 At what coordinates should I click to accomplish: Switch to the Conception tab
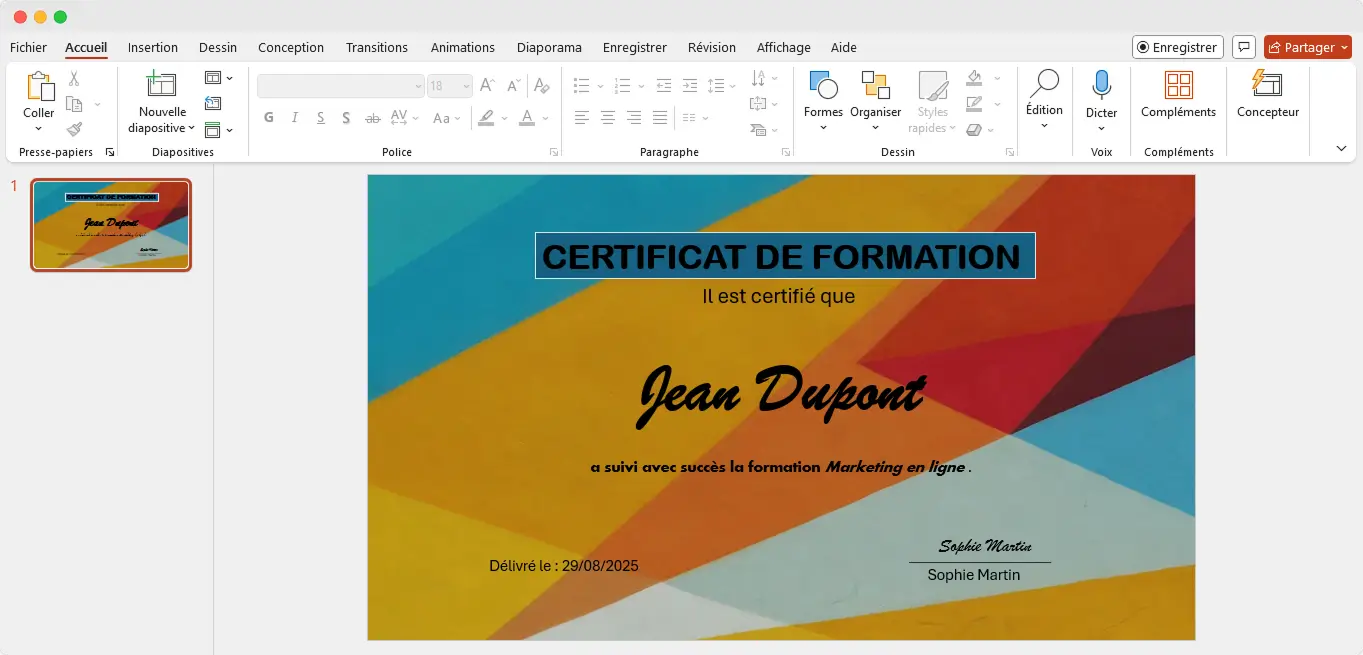point(291,47)
